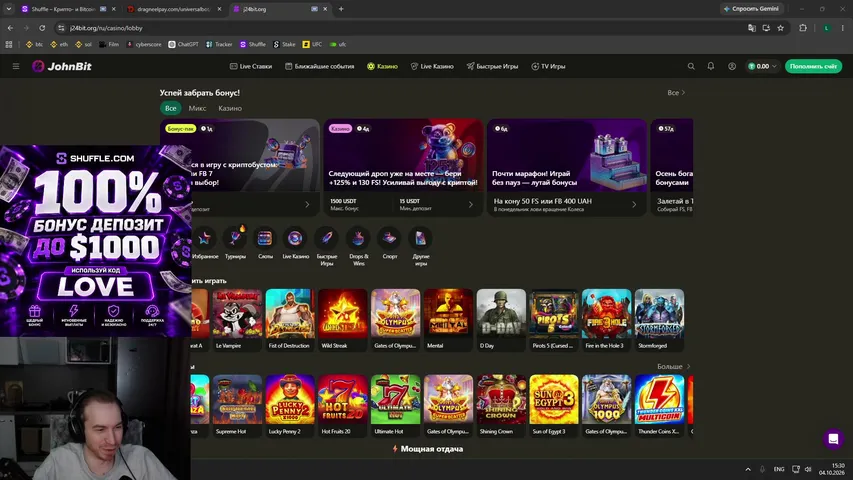The height and width of the screenshot is (480, 853).
Task: Open the user profile icon
Action: 732,66
